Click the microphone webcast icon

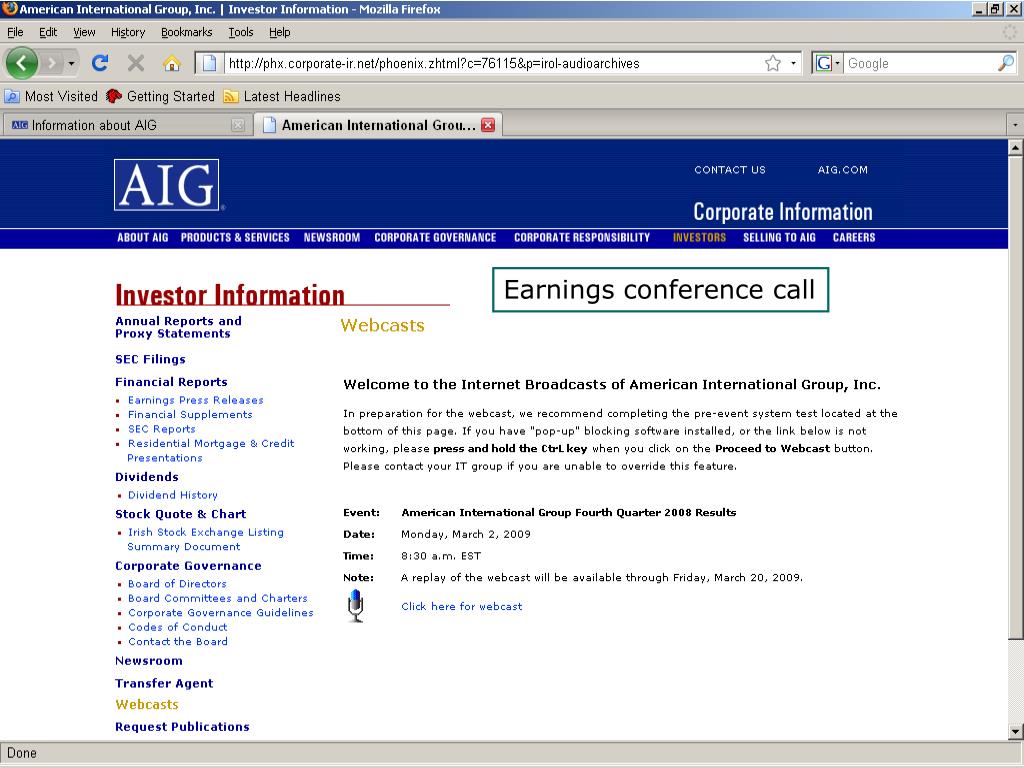click(x=355, y=605)
